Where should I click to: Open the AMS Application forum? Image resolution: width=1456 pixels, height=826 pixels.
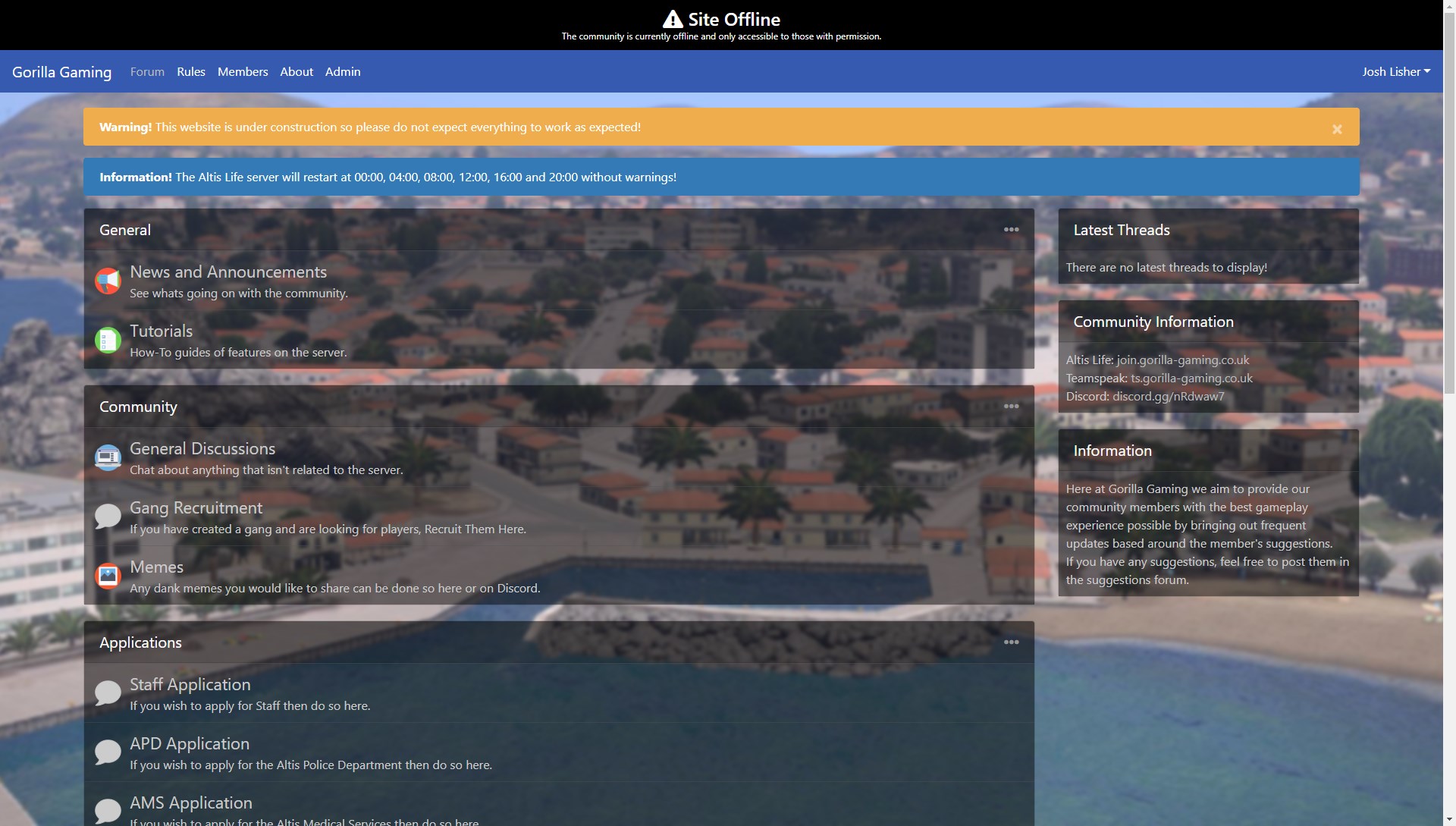pyautogui.click(x=191, y=803)
